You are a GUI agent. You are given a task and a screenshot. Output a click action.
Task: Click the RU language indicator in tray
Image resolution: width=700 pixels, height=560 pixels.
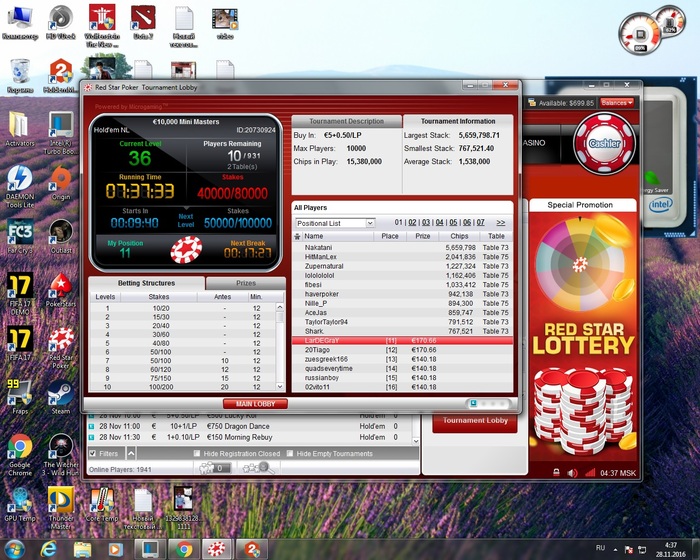[x=600, y=548]
